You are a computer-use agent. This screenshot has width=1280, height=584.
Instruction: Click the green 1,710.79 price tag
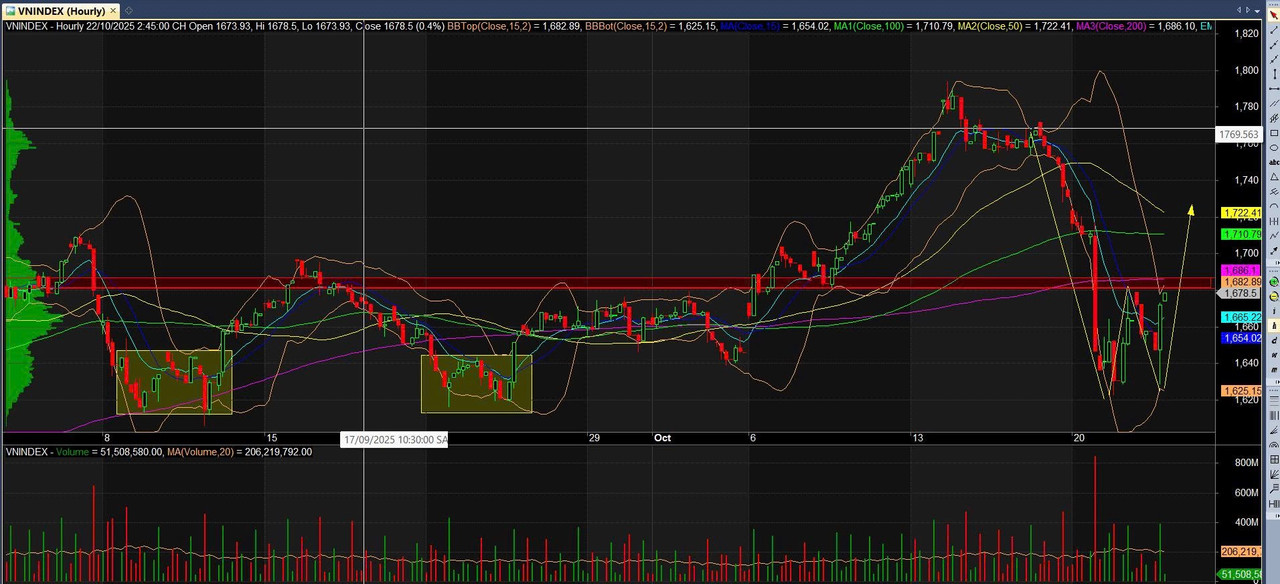[1240, 234]
